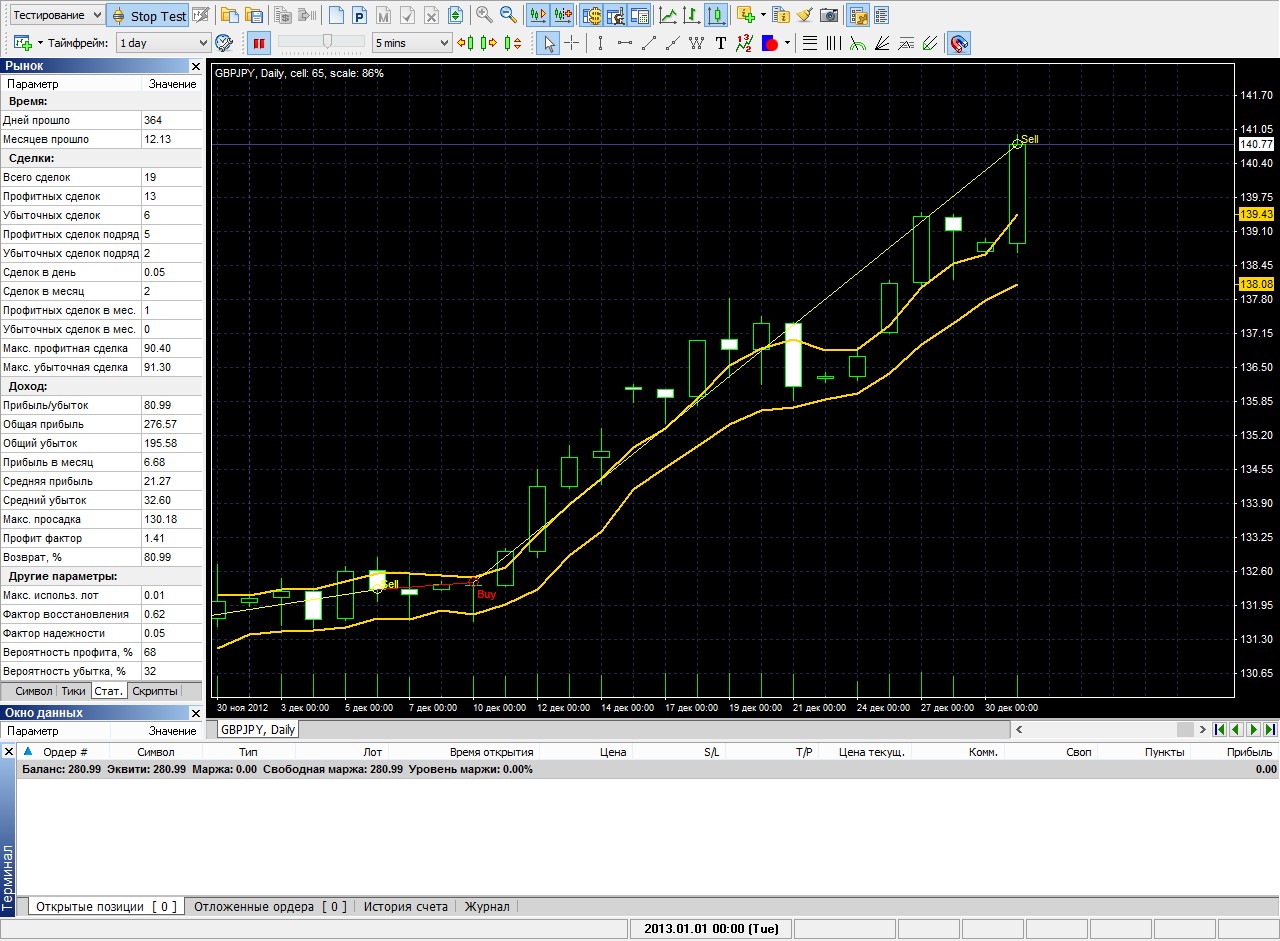Select the candlestick chart type icon
The width and height of the screenshot is (1280, 941).
tap(715, 15)
